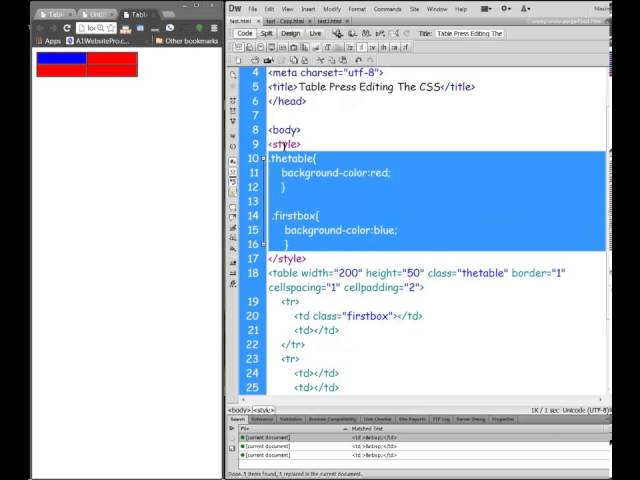
Task: Click the New document icon in Standard toolbar
Action: pos(239,60)
